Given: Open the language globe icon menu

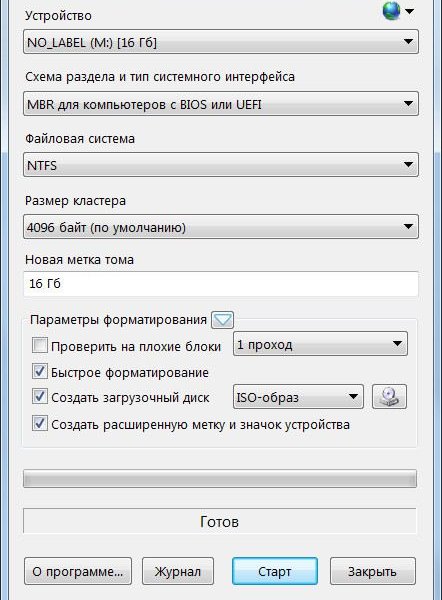Looking at the screenshot, I should point(391,11).
